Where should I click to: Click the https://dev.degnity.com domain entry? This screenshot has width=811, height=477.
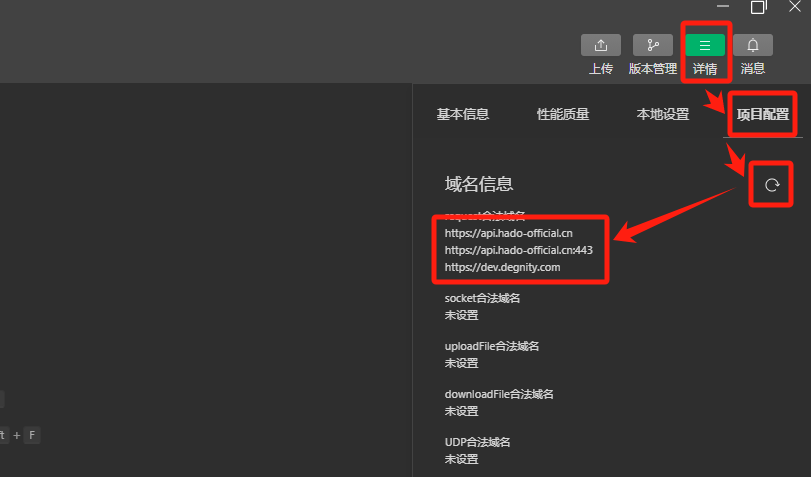502,267
